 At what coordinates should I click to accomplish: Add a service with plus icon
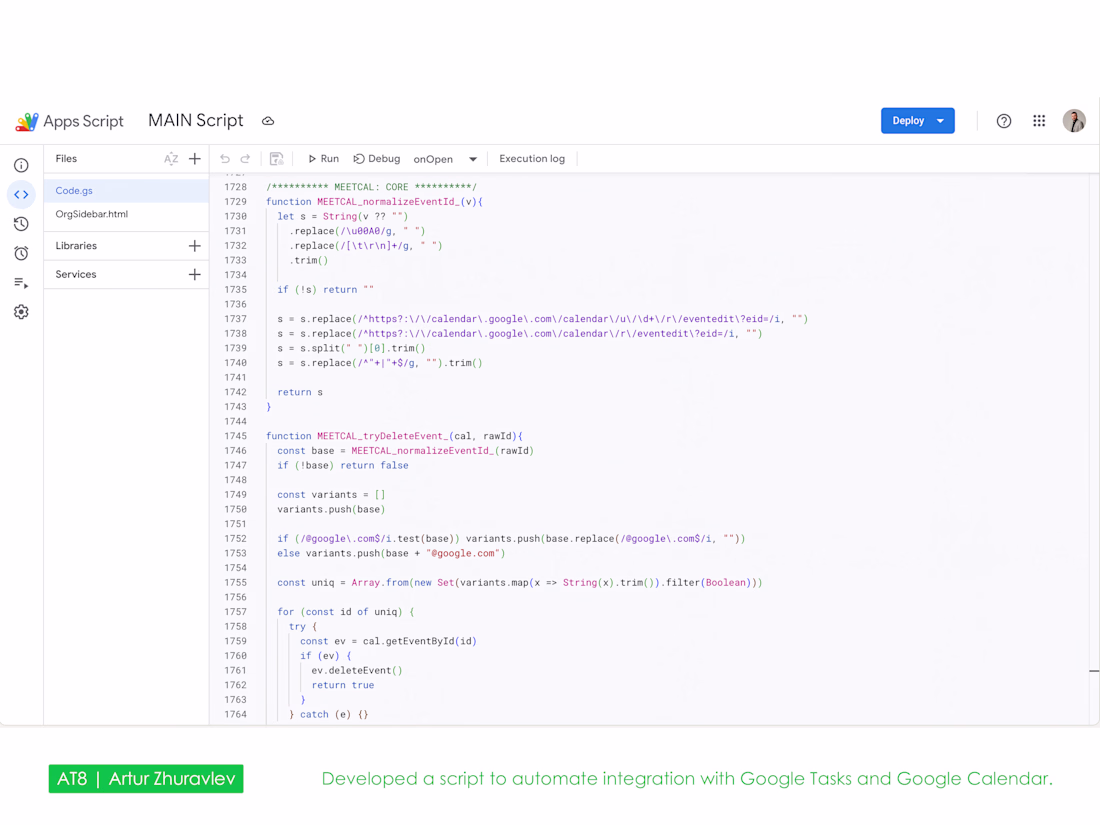(195, 274)
